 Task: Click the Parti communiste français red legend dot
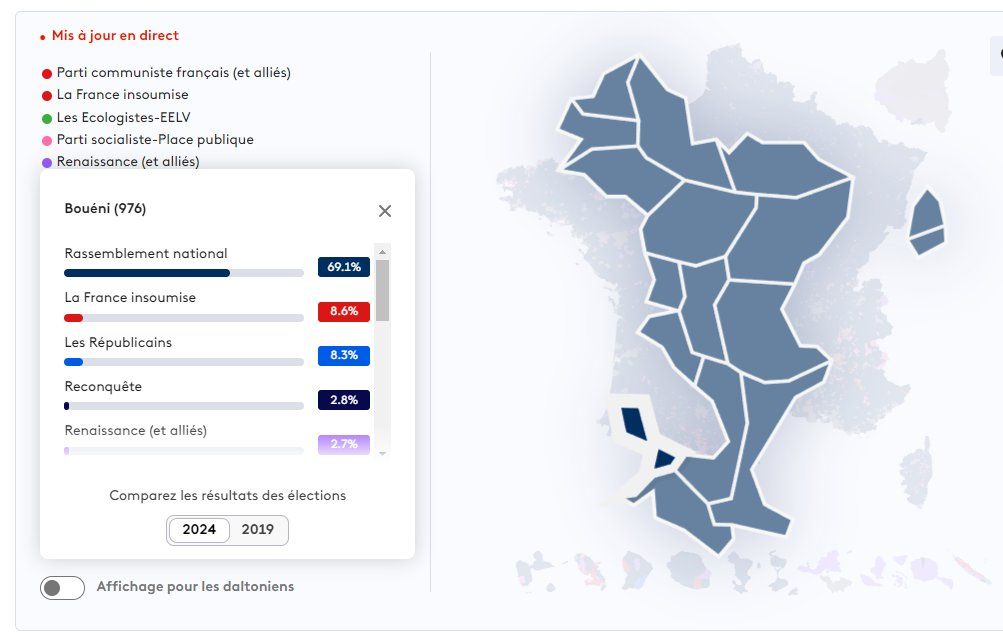[47, 73]
